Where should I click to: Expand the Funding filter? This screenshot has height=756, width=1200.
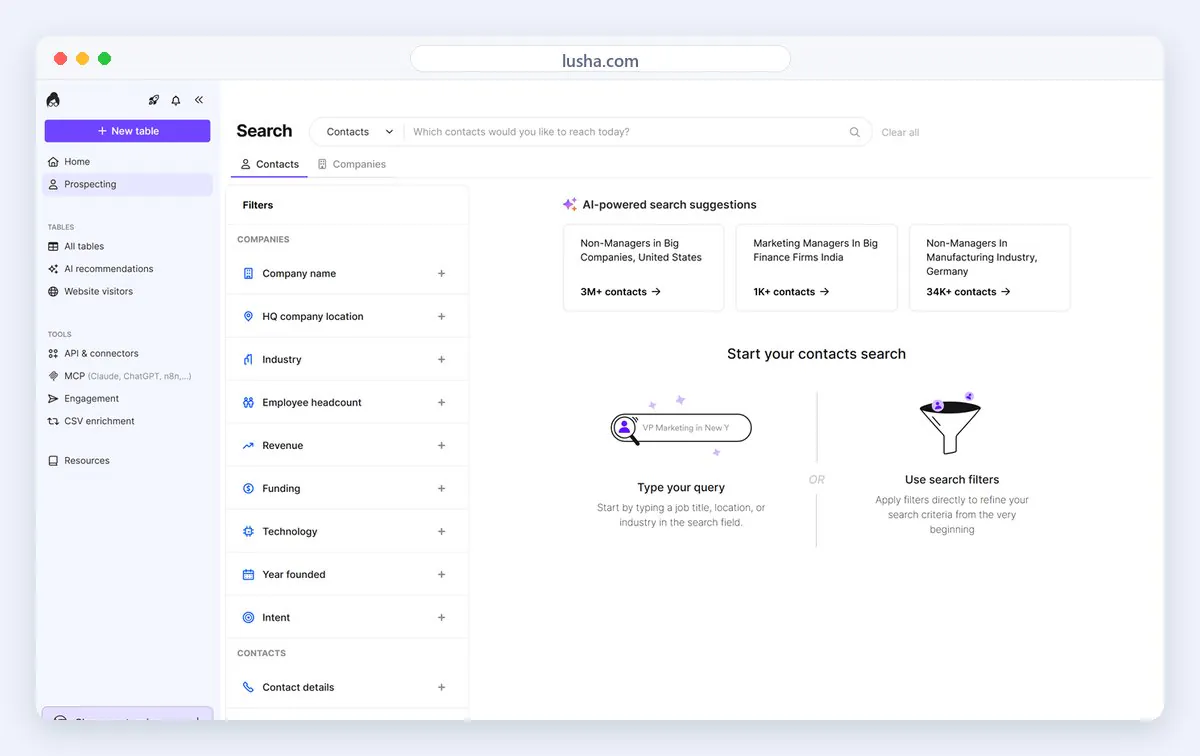point(441,488)
